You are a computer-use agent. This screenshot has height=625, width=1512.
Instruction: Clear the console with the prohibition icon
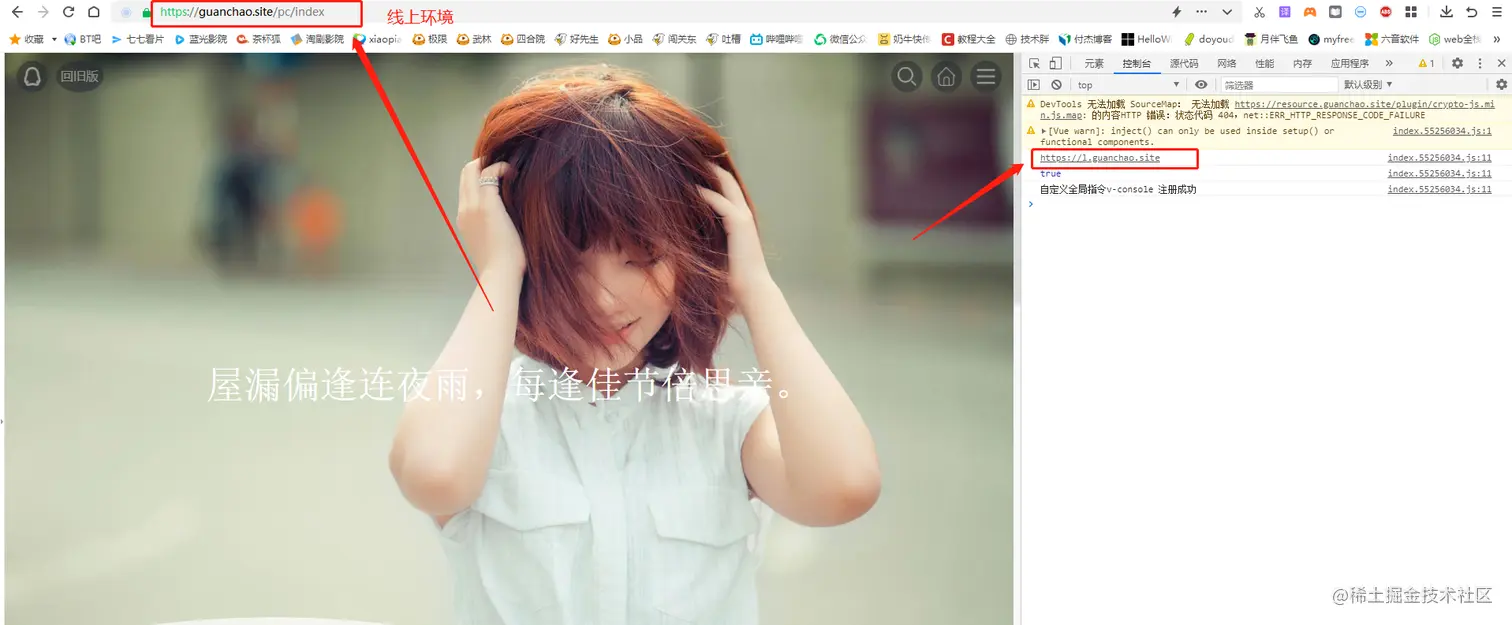pos(1056,84)
